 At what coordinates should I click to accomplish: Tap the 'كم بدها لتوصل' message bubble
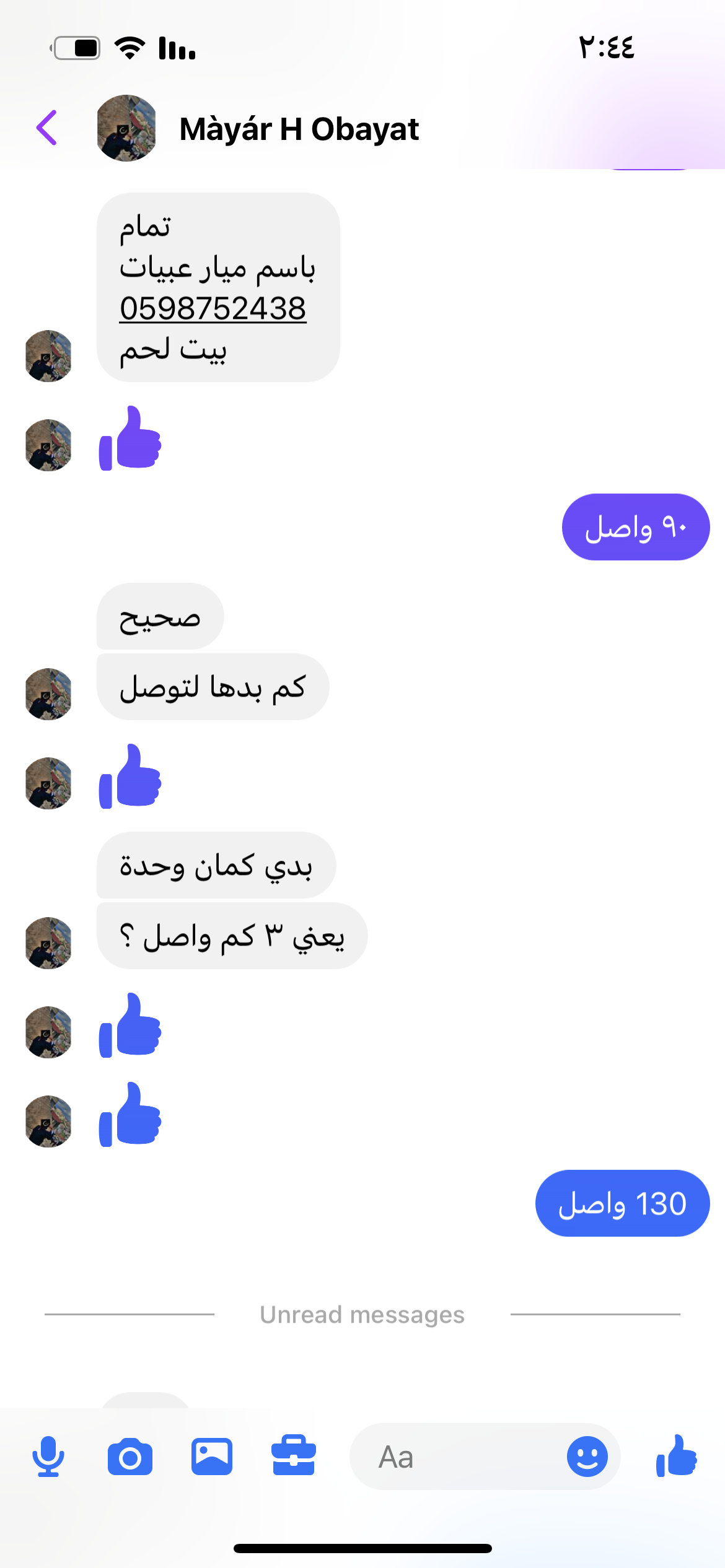[x=213, y=687]
